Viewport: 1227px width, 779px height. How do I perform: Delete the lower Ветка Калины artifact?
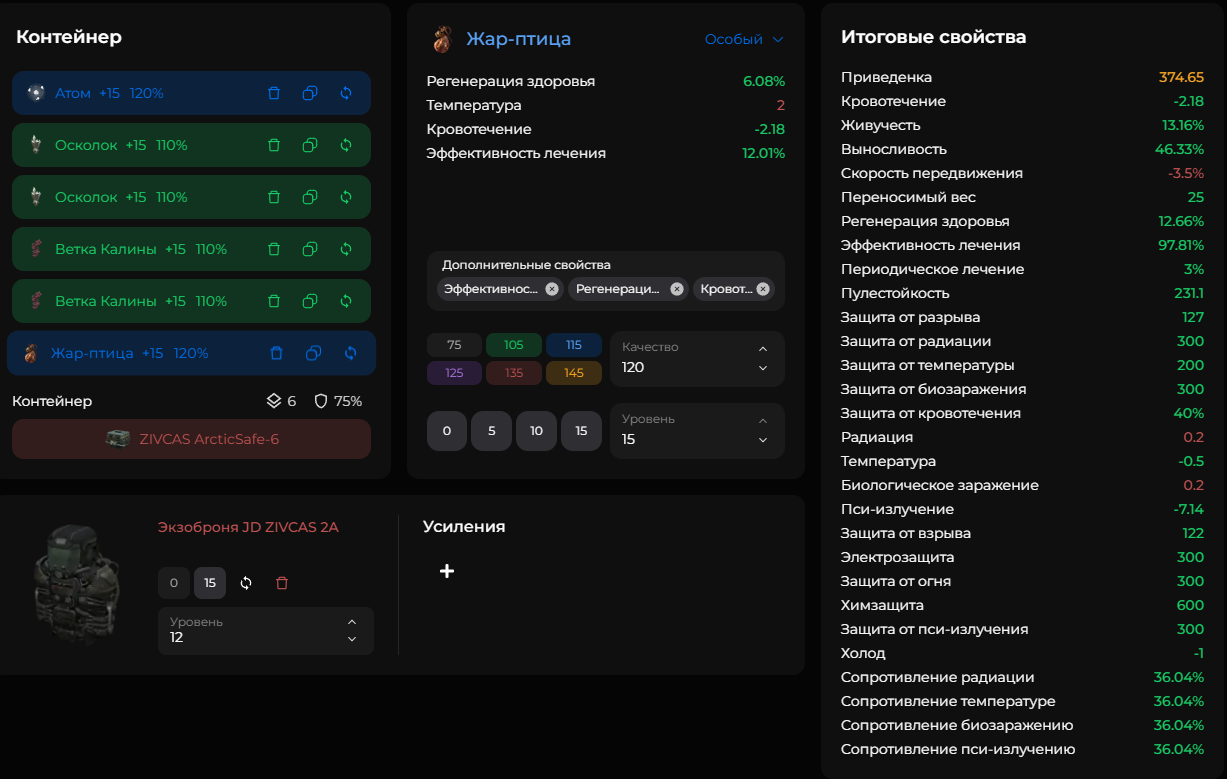[x=274, y=301]
